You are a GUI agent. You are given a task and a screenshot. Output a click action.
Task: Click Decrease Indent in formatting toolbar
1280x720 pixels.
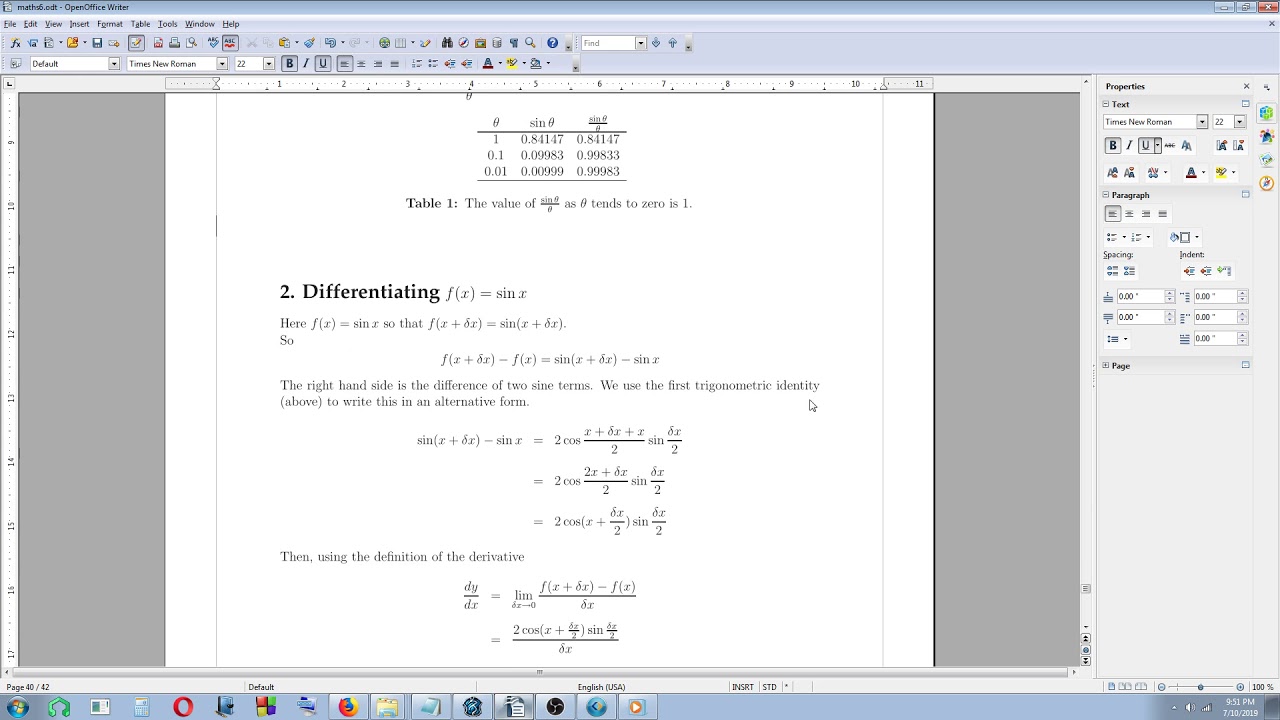coord(449,64)
